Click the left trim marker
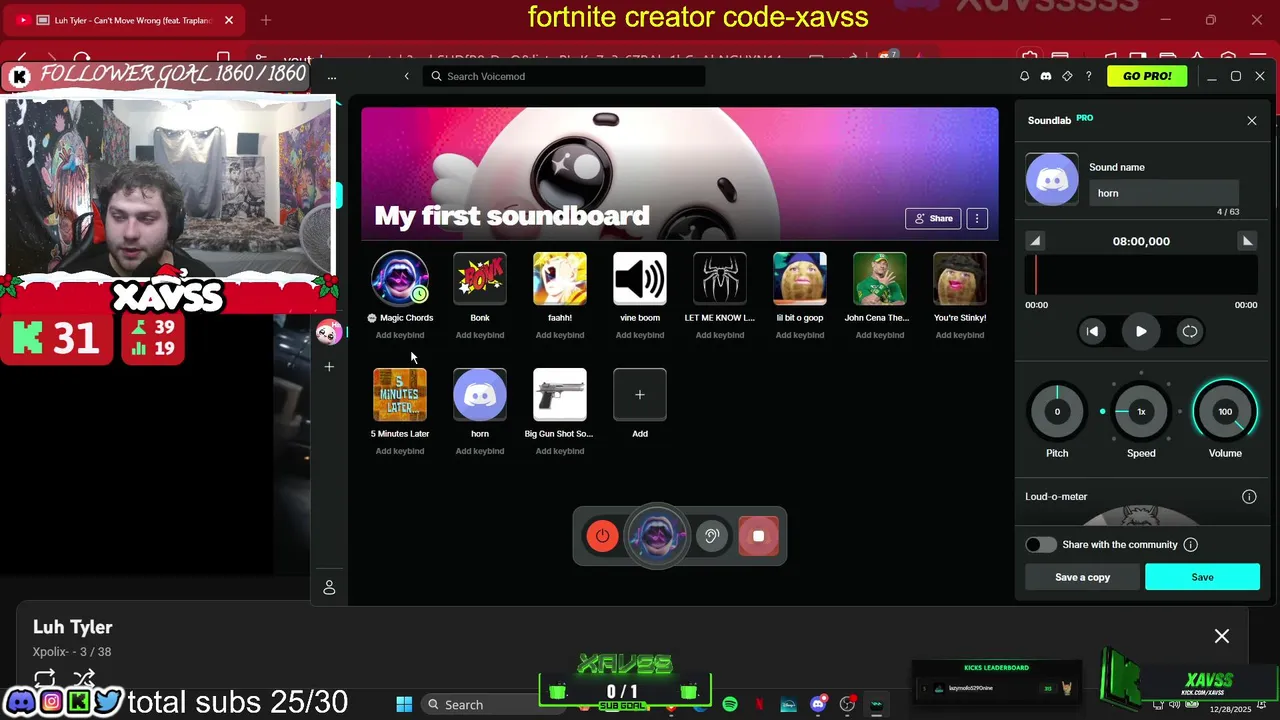1280x720 pixels. pyautogui.click(x=1035, y=241)
